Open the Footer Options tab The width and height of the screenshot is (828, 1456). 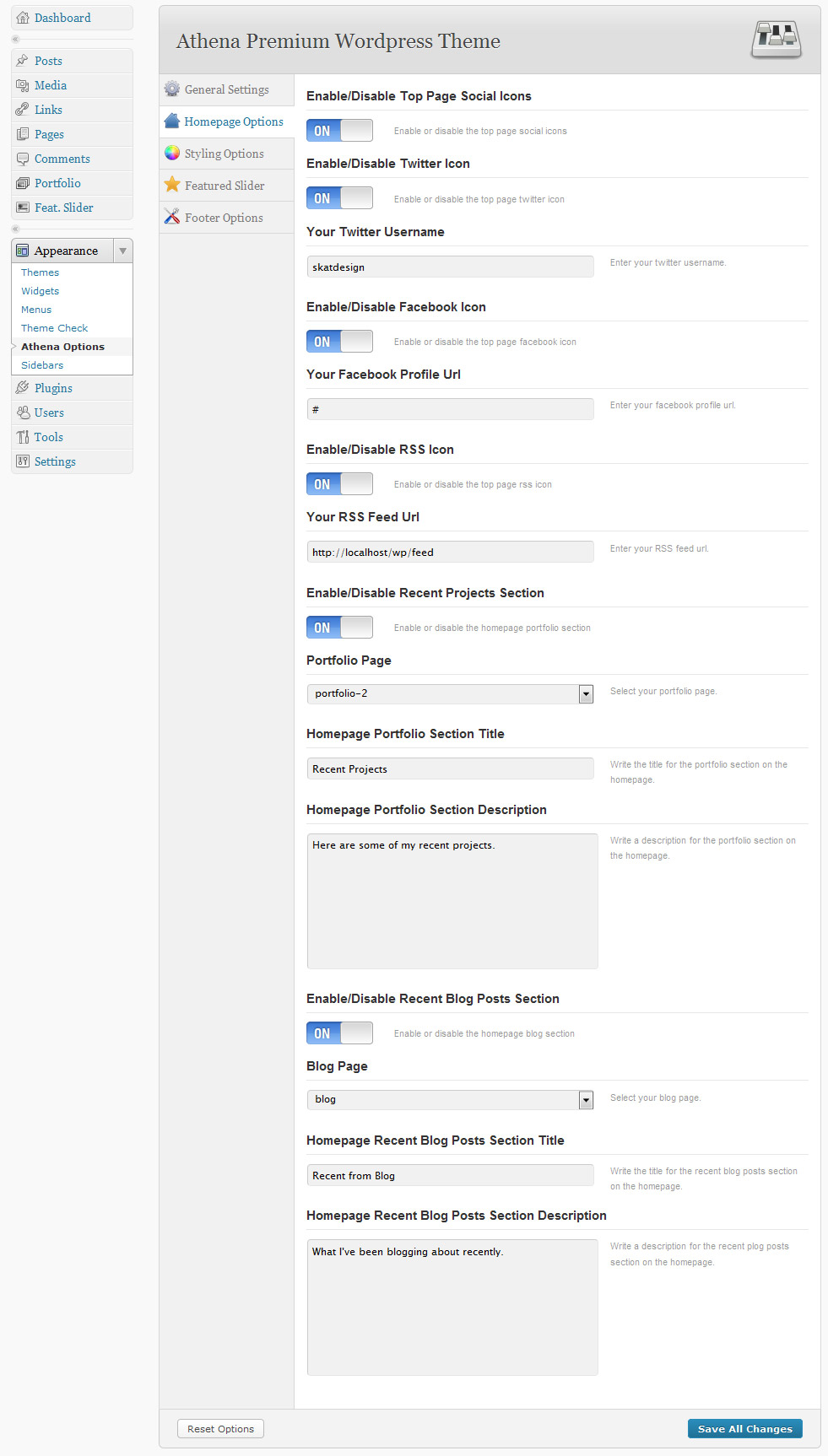click(x=224, y=218)
